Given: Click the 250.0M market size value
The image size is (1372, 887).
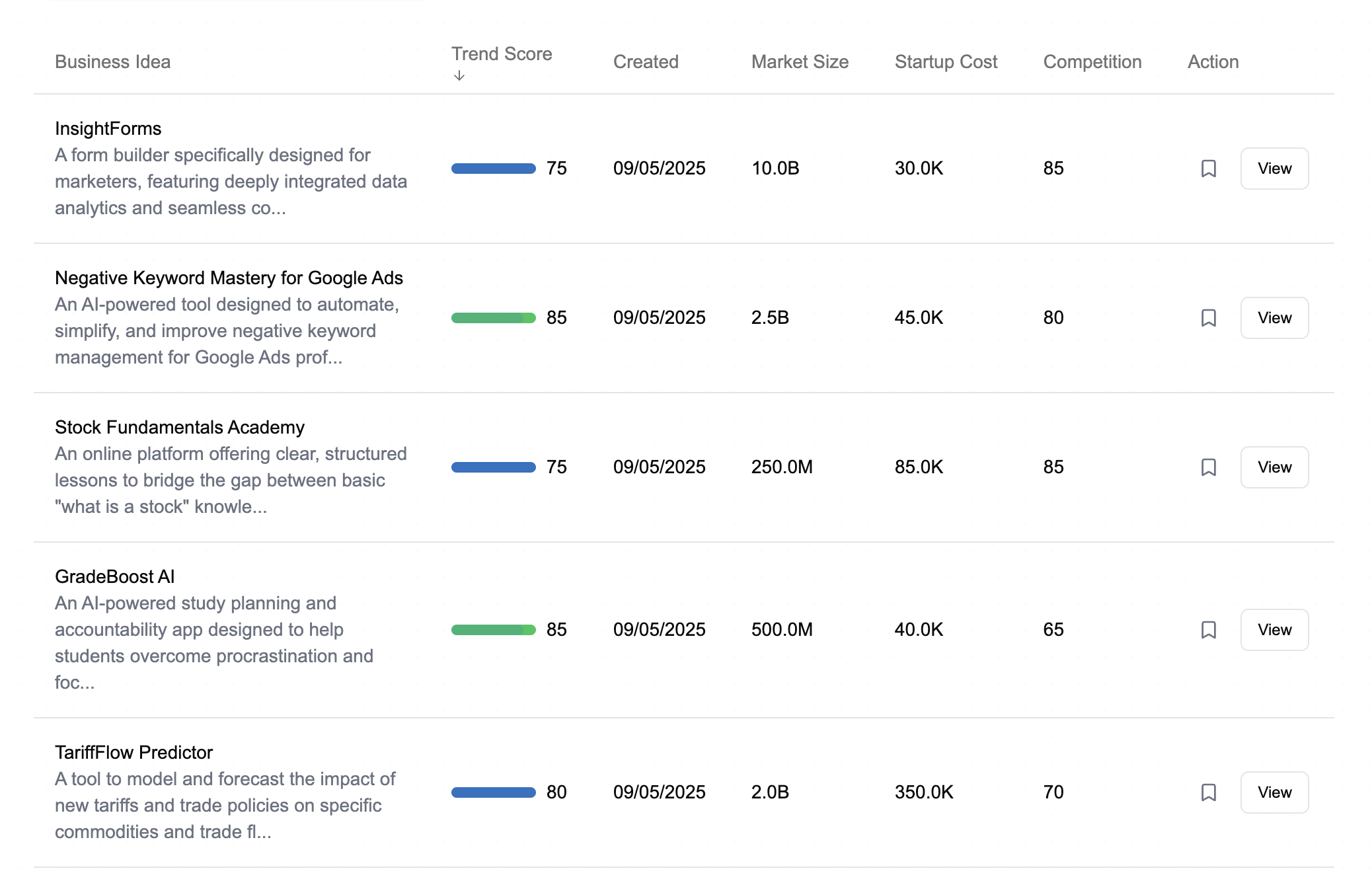Looking at the screenshot, I should point(782,467).
